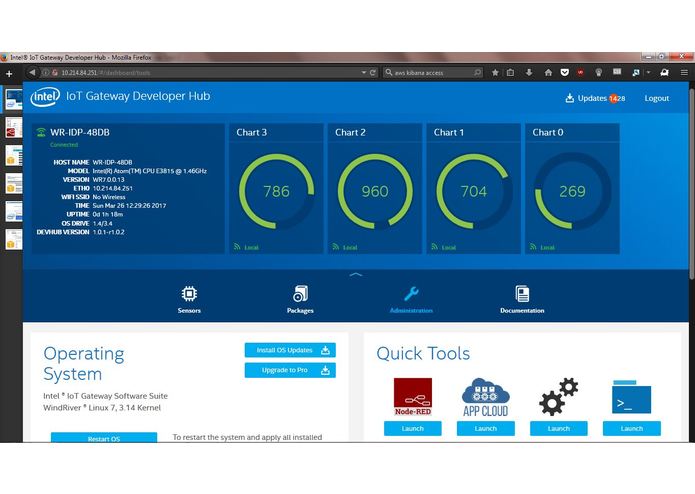The height and width of the screenshot is (494, 695).
Task: Select the first tab thumbnail in sidebar
Action: [14, 99]
